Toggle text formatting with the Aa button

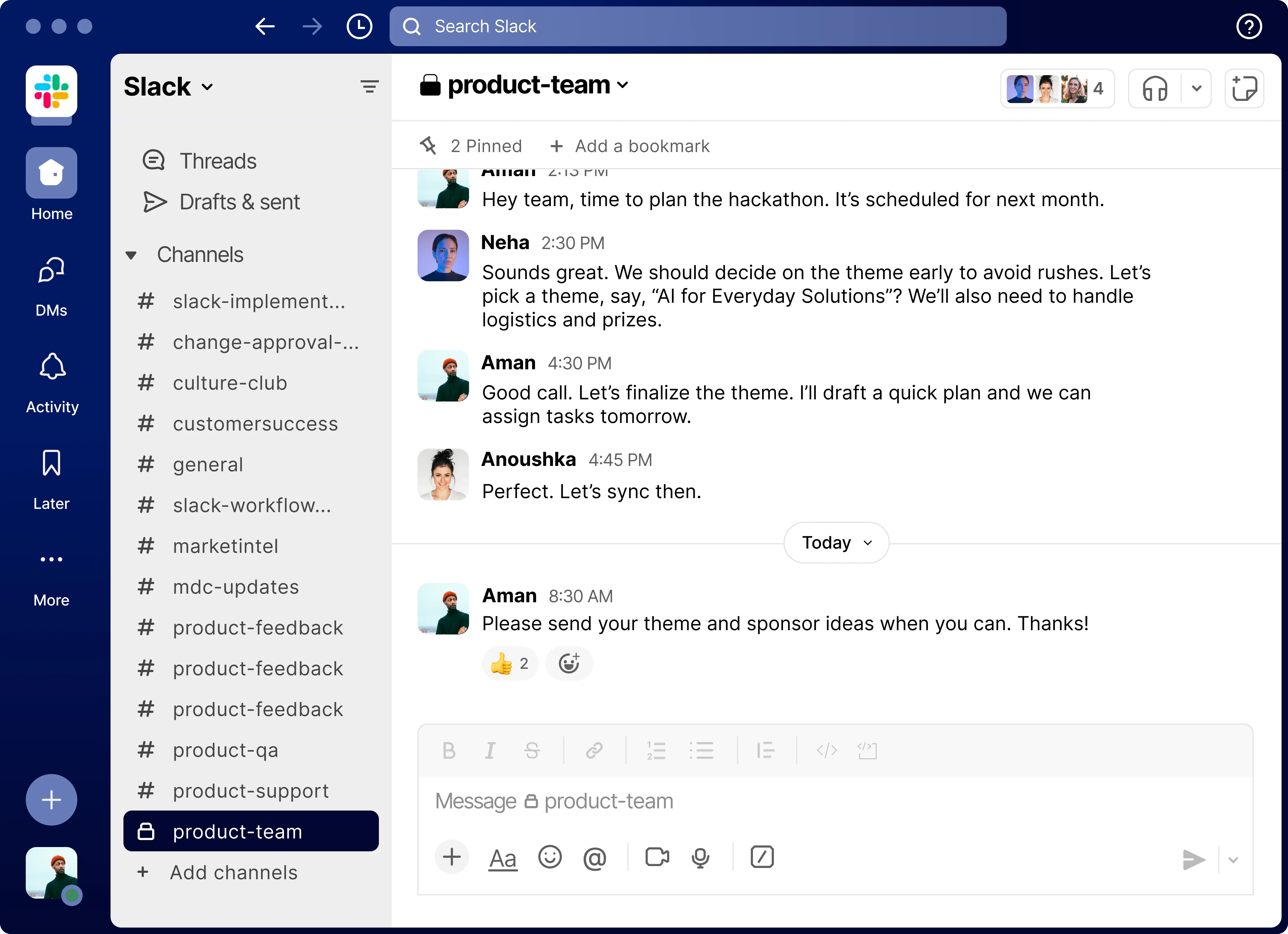[x=503, y=858]
